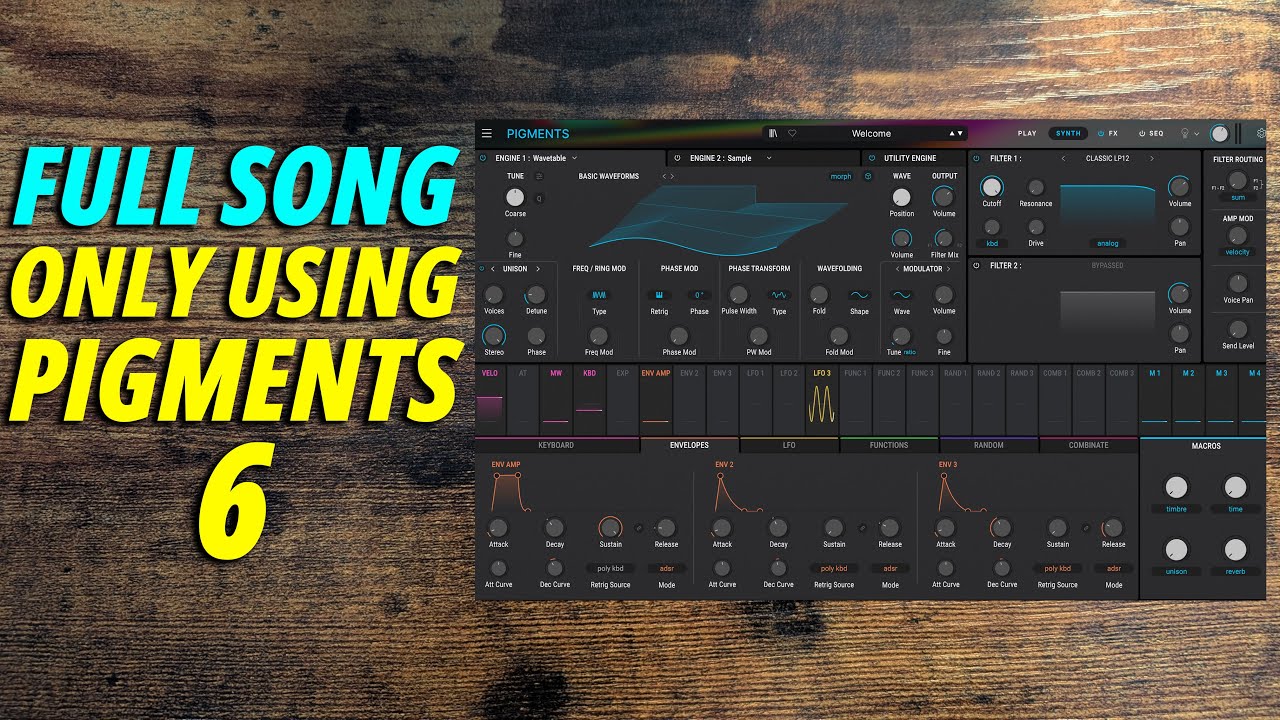Screen dimensions: 1280x720
Task: Select Freq/Ring Mod Type waveform icon
Action: pyautogui.click(x=599, y=295)
